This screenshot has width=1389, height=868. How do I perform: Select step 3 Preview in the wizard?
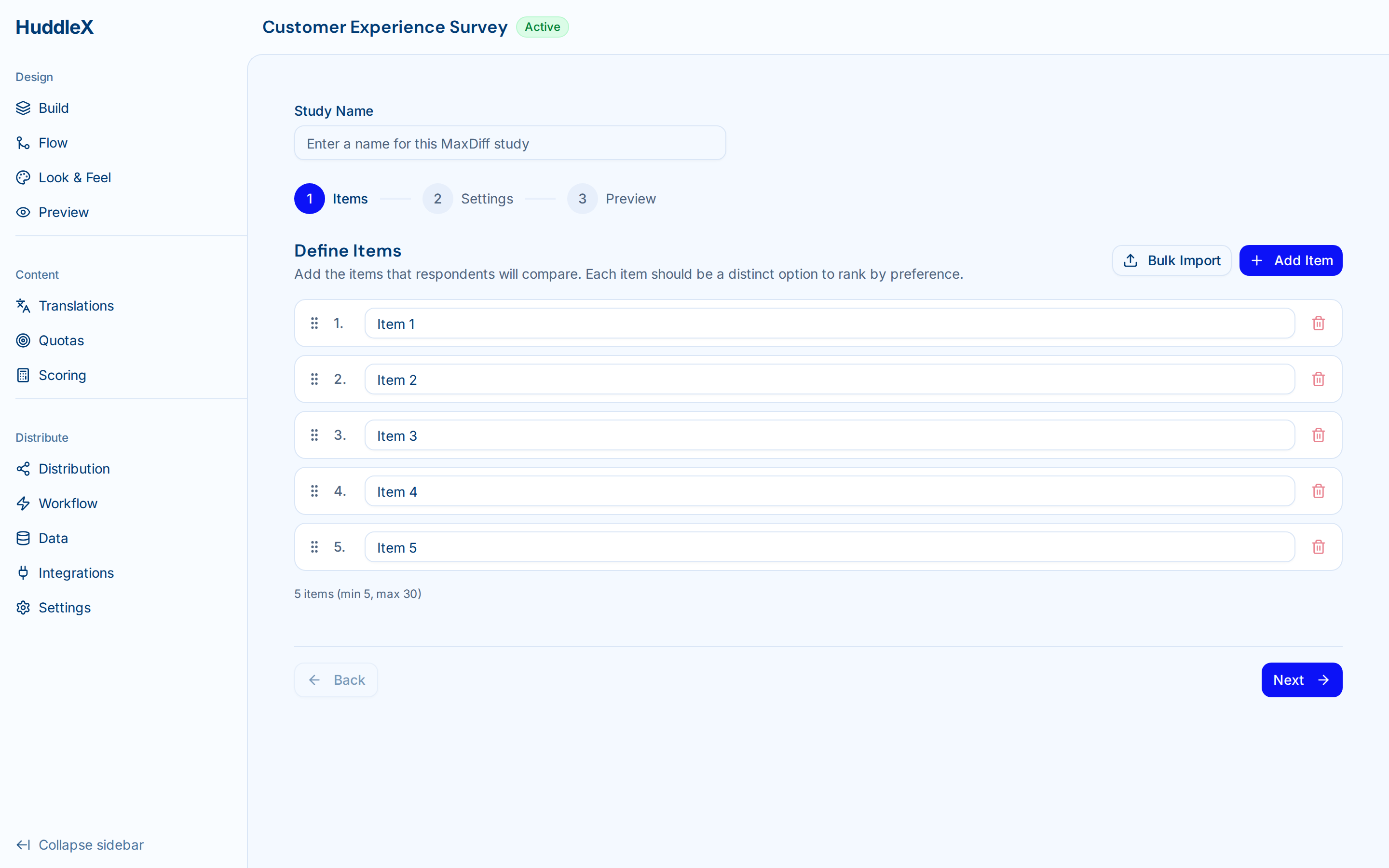pyautogui.click(x=611, y=199)
